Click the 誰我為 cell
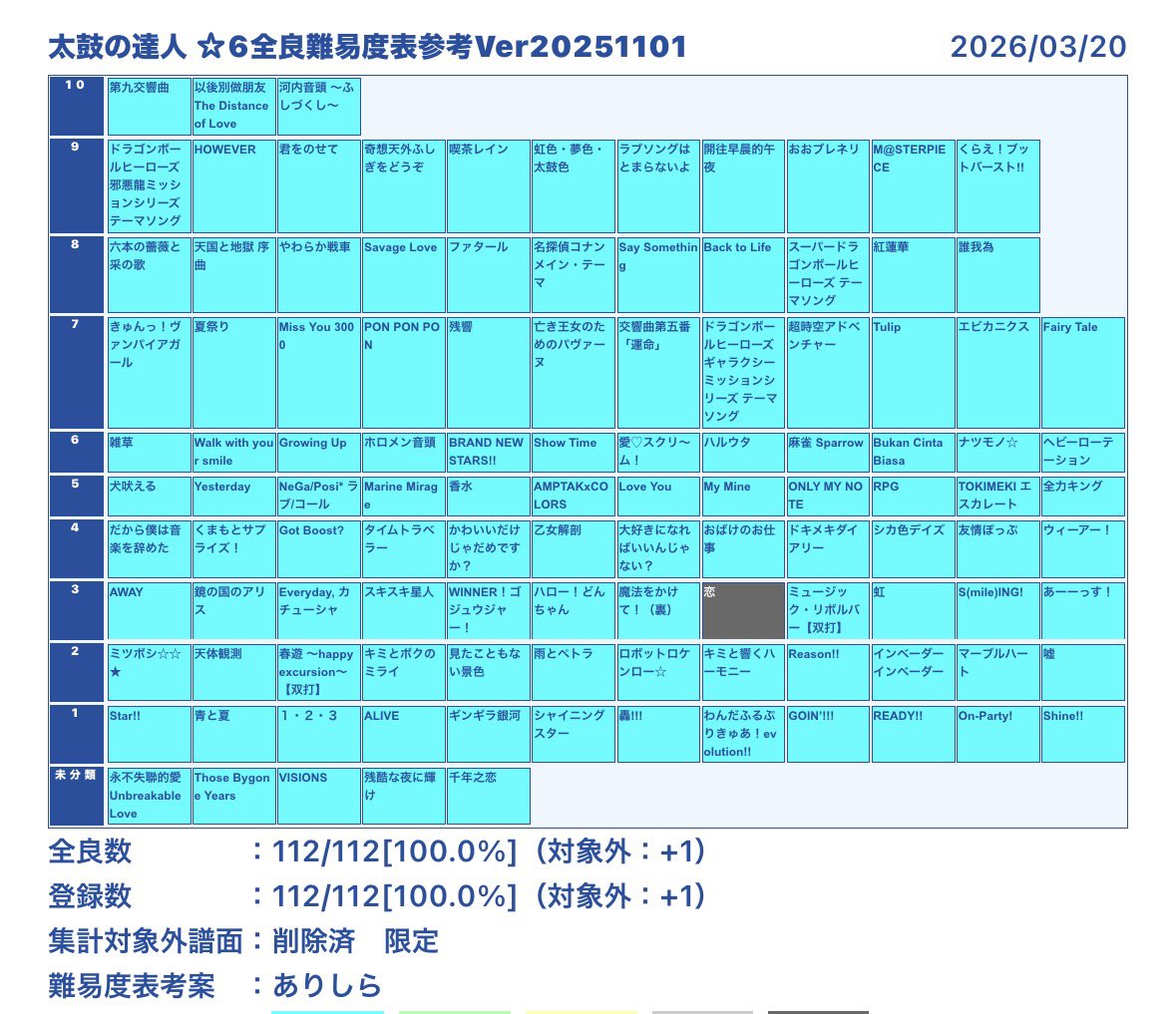1176x1014 pixels. 997,274
